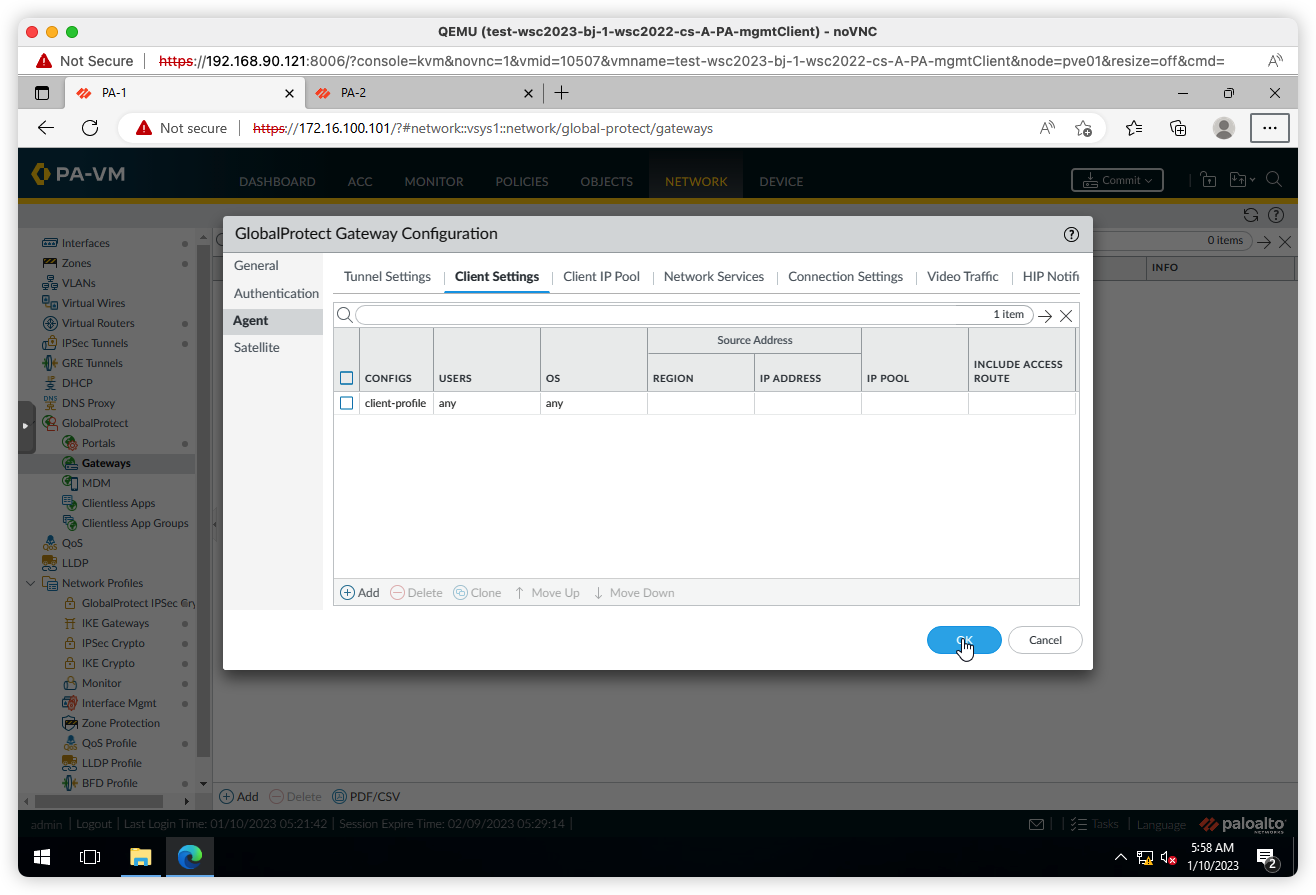Click the search magnifier icon in Client Settings

[x=345, y=315]
